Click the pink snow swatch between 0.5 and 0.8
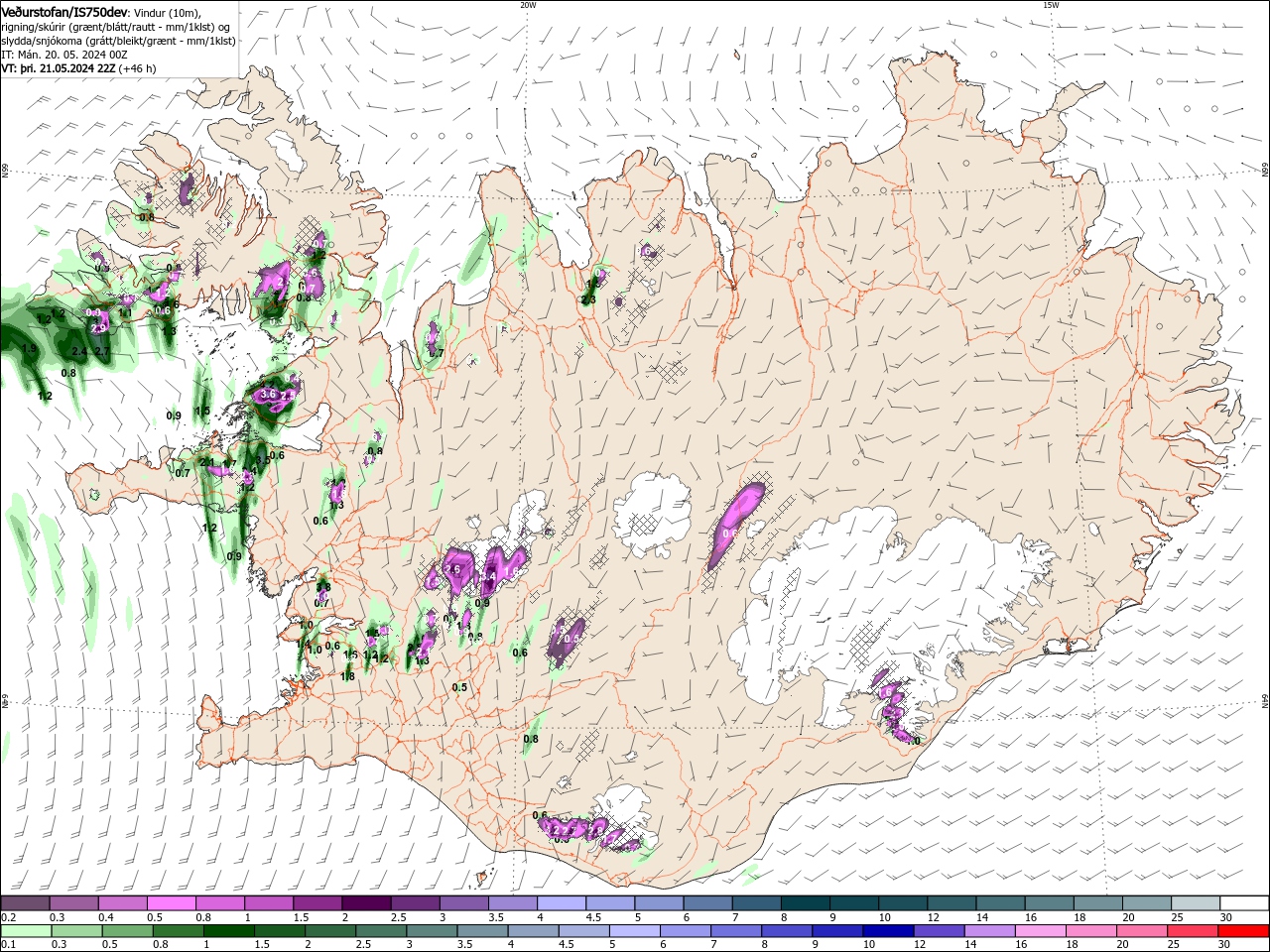The image size is (1270, 952). (x=172, y=903)
